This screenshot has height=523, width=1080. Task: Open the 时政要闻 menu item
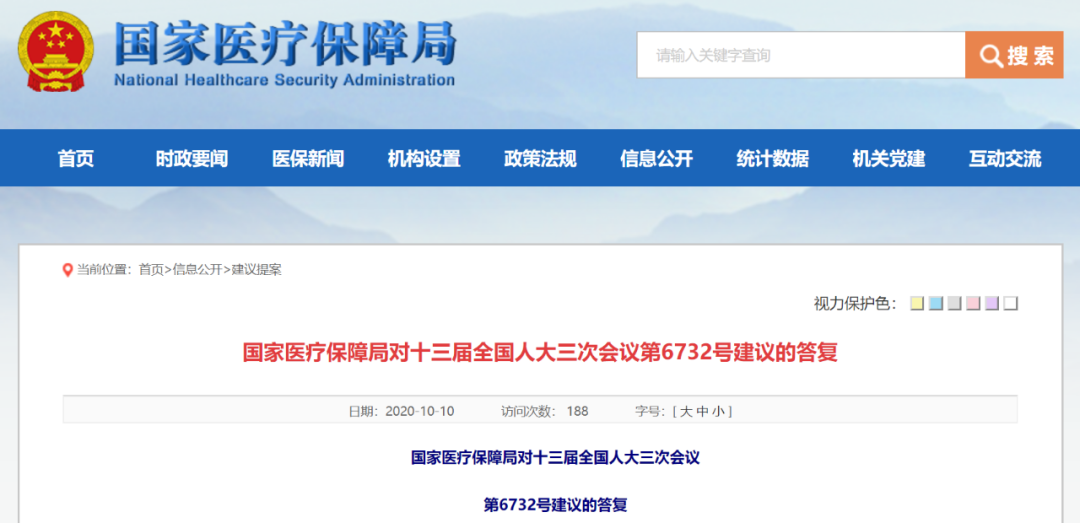point(192,158)
